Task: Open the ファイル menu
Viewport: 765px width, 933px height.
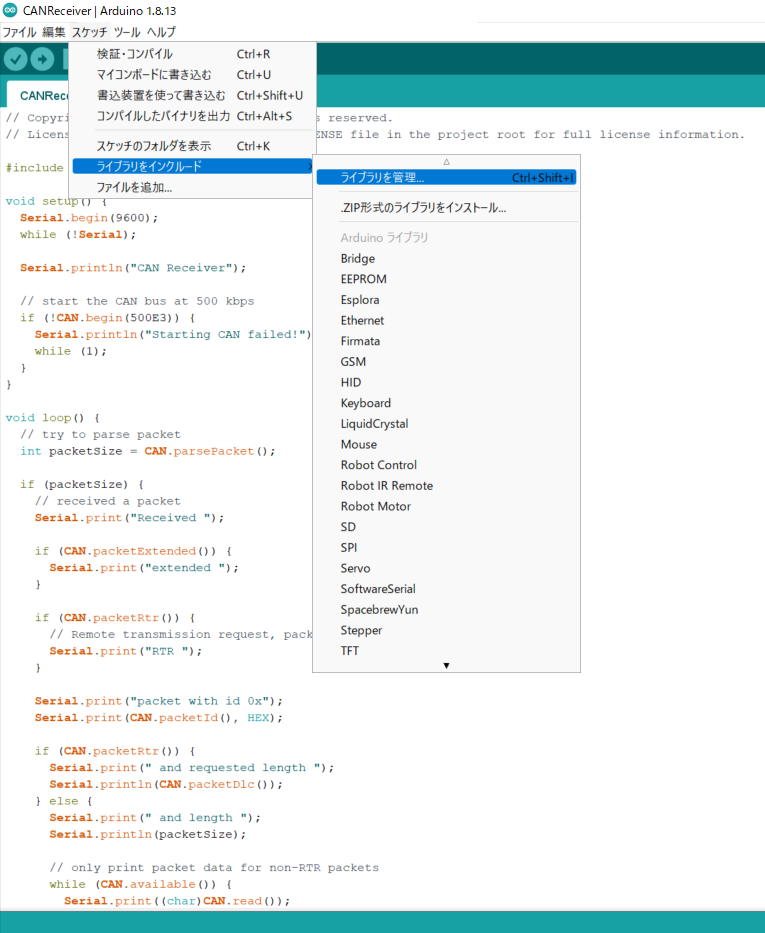Action: 20,32
